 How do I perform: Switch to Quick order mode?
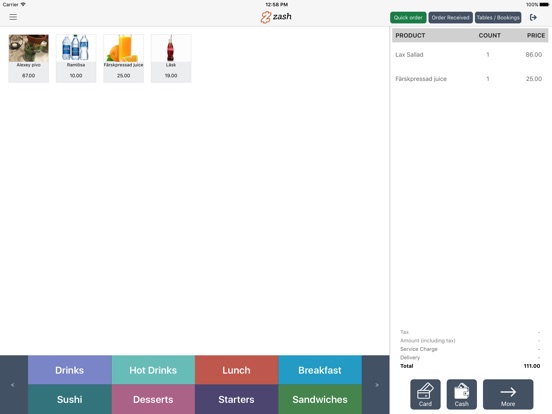tap(408, 18)
